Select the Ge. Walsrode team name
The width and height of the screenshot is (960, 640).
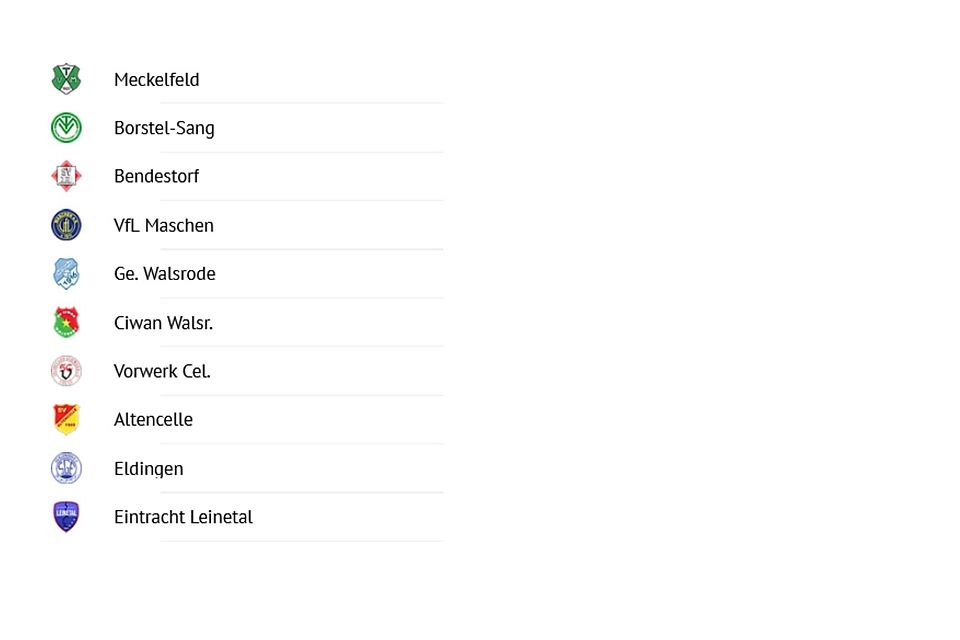click(x=164, y=274)
